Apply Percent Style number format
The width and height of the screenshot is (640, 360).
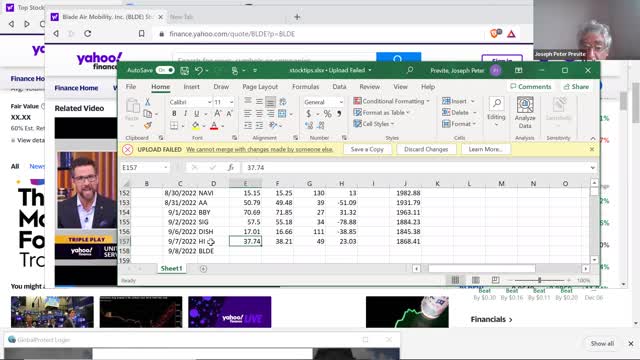[x=327, y=113]
